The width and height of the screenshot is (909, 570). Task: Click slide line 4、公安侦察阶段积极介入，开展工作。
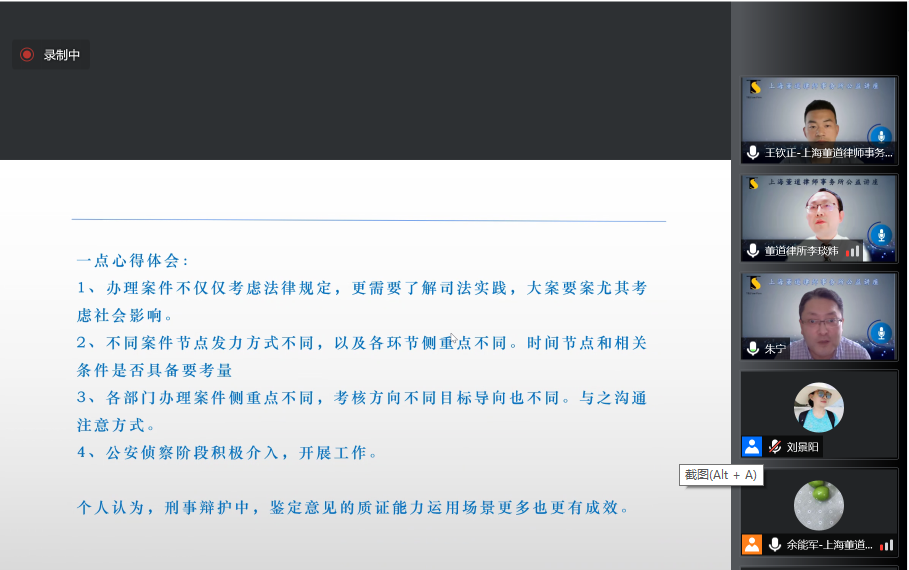pyautogui.click(x=228, y=453)
